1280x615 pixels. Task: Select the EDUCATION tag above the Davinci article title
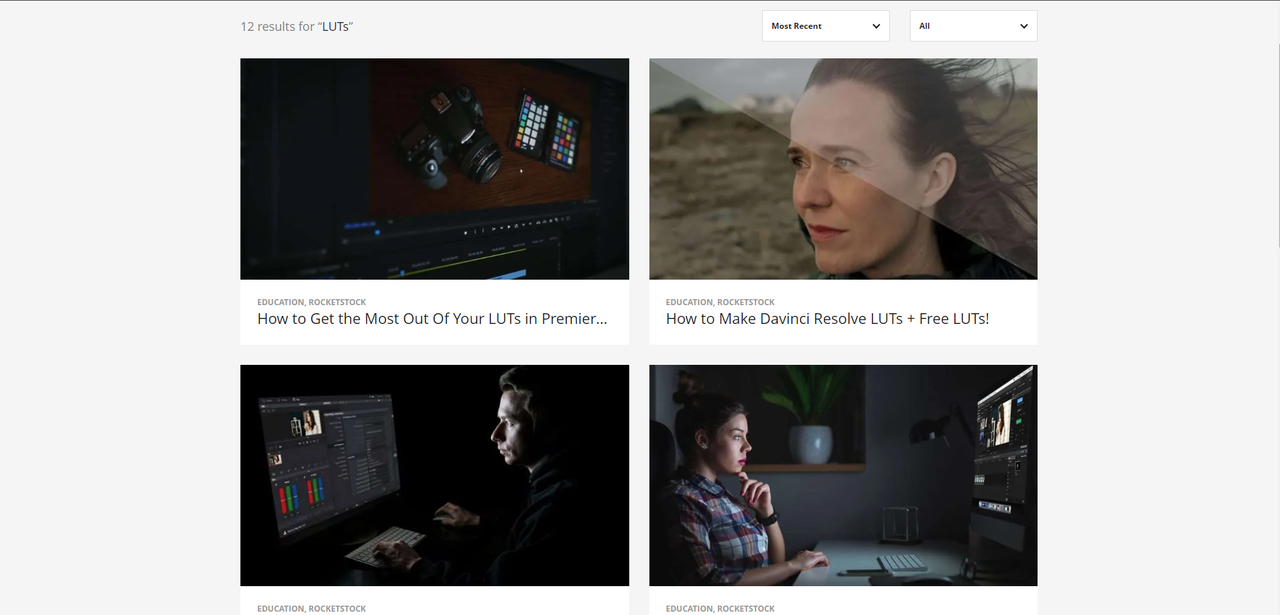tap(689, 301)
